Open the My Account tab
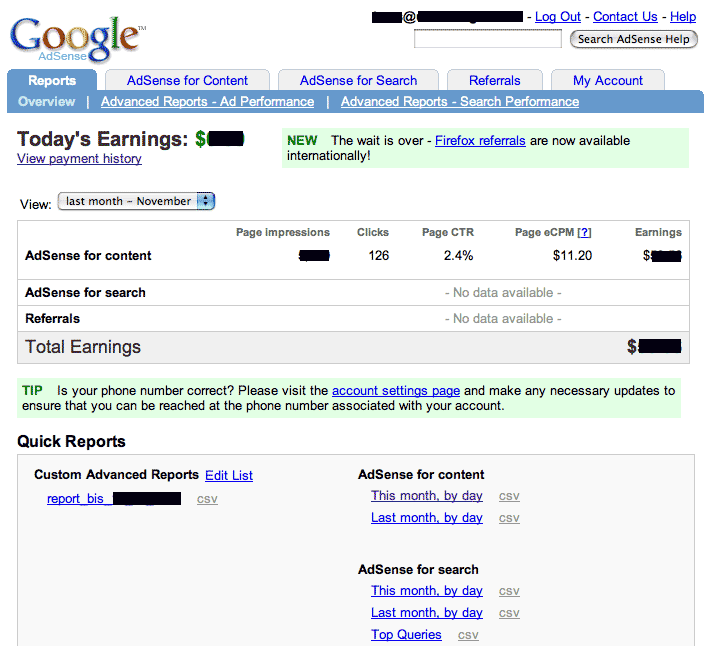 pos(608,80)
